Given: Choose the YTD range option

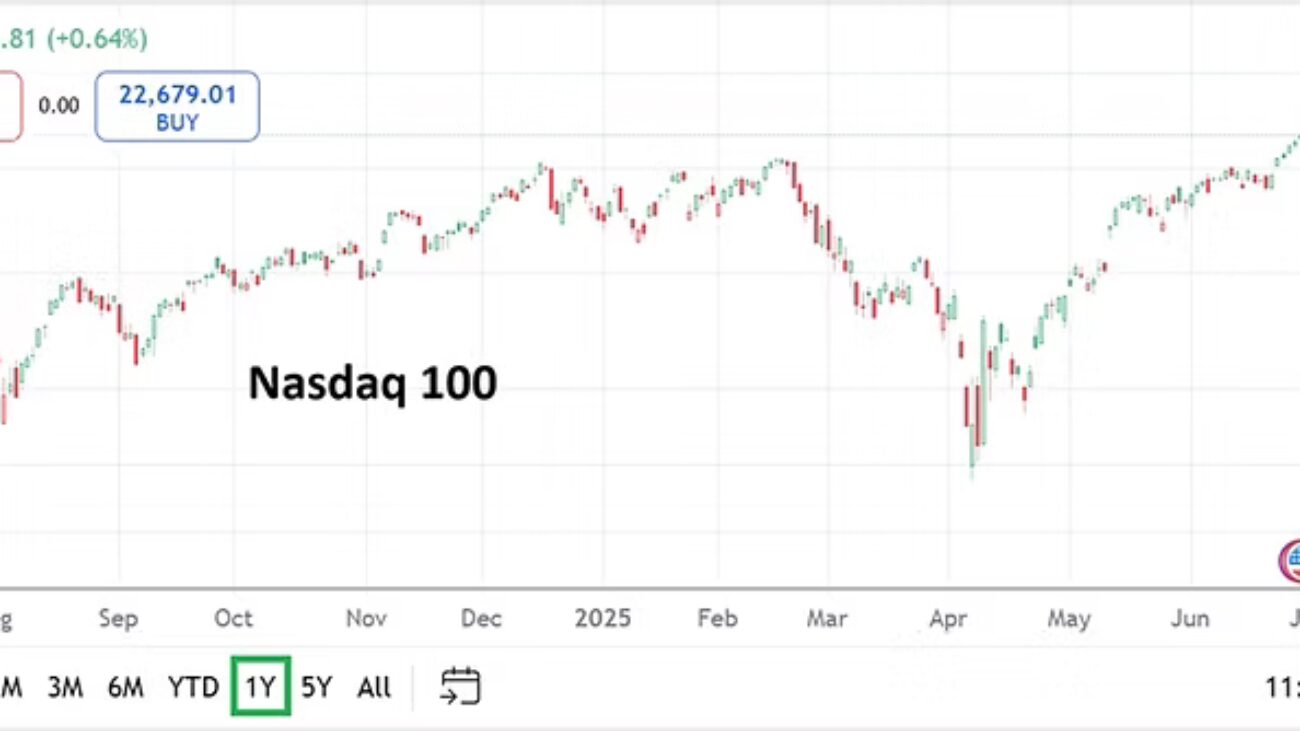Looking at the screenshot, I should point(193,687).
